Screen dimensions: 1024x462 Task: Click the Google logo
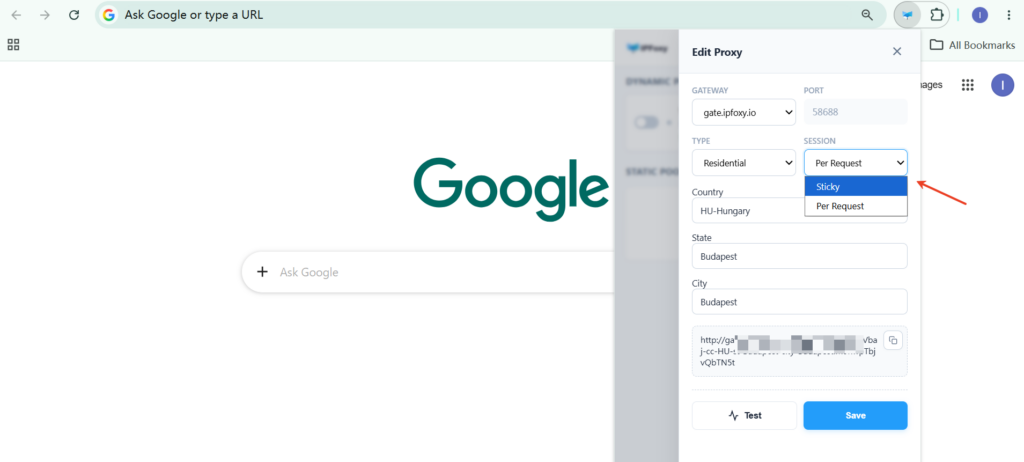[511, 190]
